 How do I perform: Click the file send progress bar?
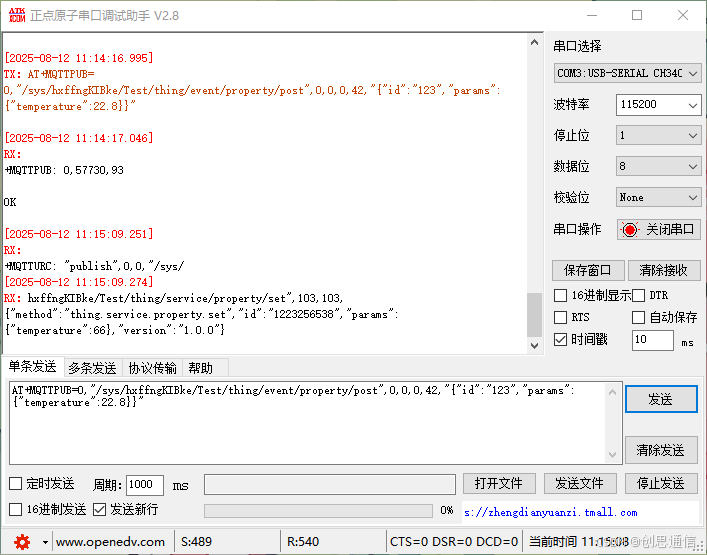tap(318, 510)
